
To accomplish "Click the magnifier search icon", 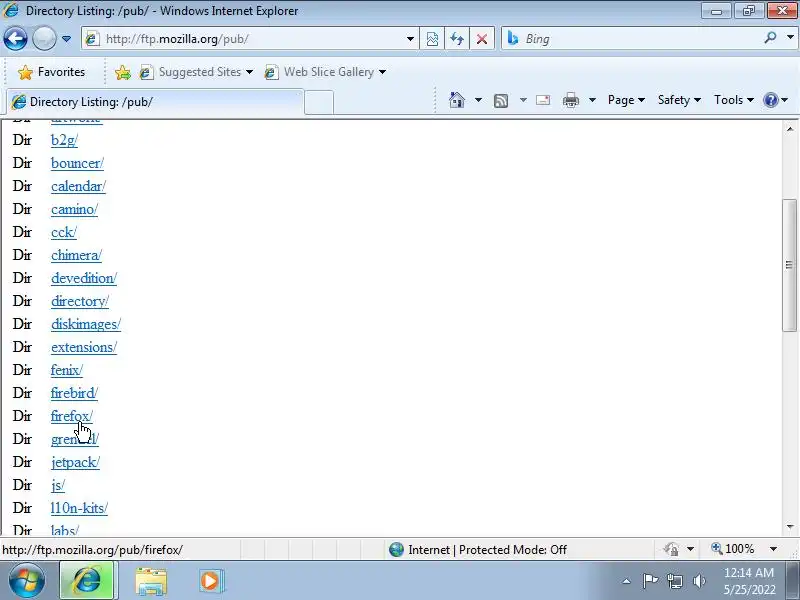I will pyautogui.click(x=770, y=38).
